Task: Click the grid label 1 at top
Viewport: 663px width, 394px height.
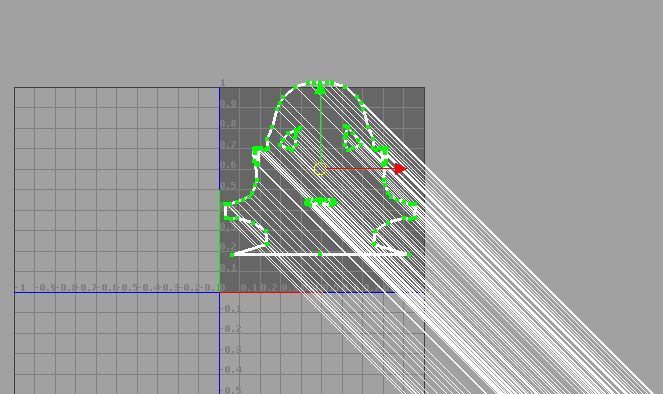Action: click(222, 82)
